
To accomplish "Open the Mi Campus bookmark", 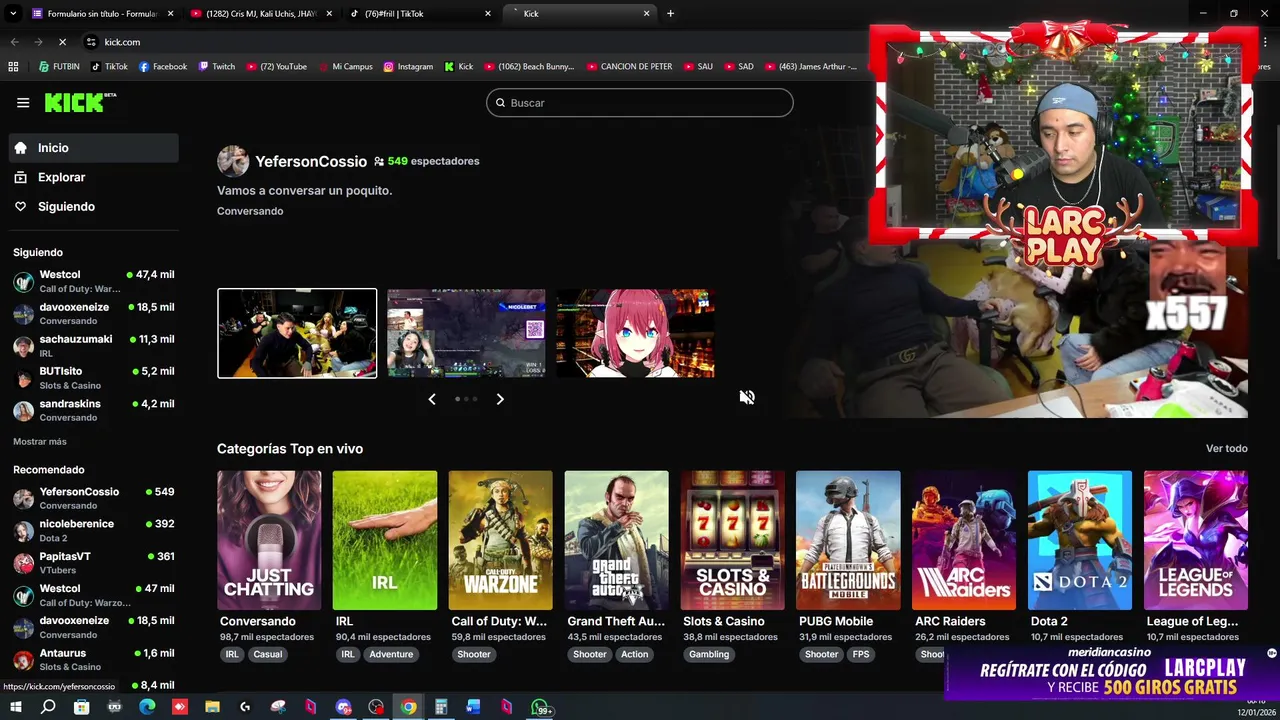I will (345, 67).
